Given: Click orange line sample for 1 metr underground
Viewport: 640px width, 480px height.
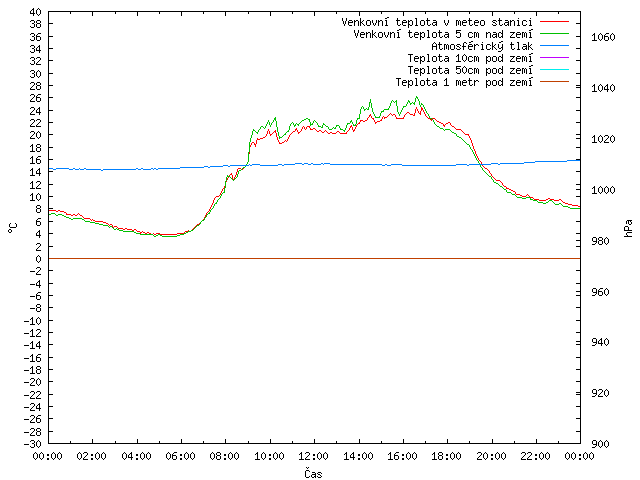Looking at the screenshot, I should pos(554,82).
